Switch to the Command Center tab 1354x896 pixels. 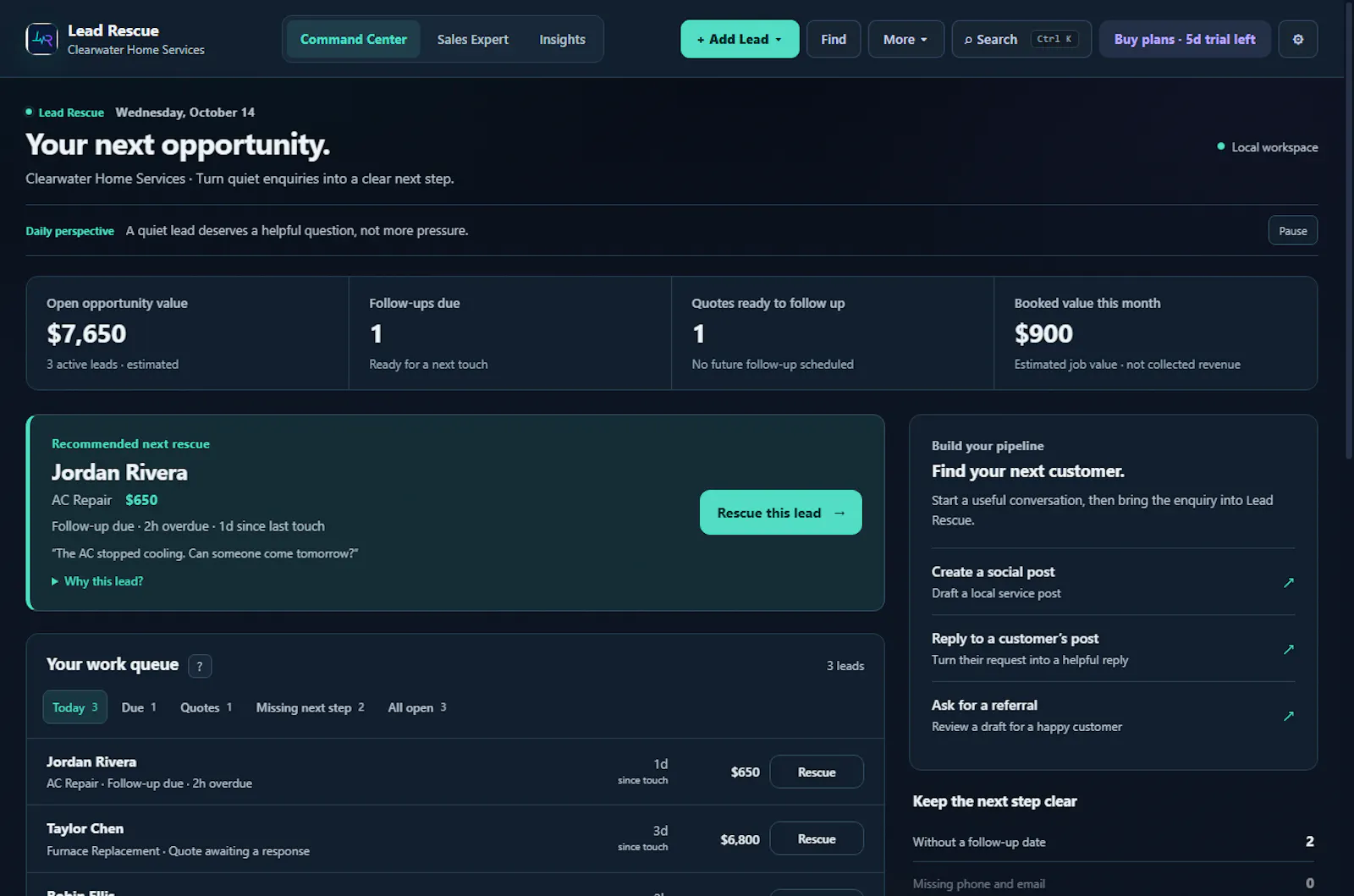354,39
